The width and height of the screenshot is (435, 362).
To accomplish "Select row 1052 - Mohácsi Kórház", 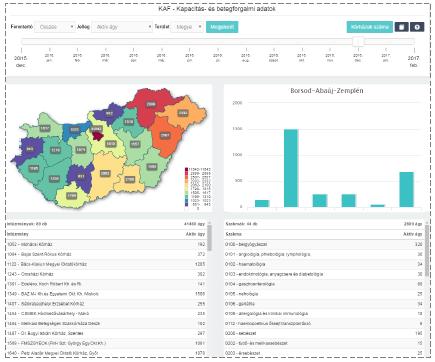I will pos(106,244).
